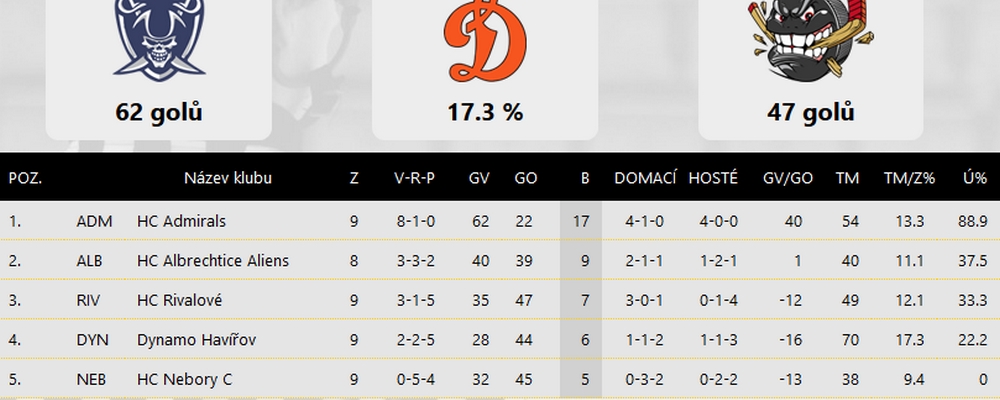Click the angry black puck logo
The width and height of the screenshot is (1000, 400).
811,38
